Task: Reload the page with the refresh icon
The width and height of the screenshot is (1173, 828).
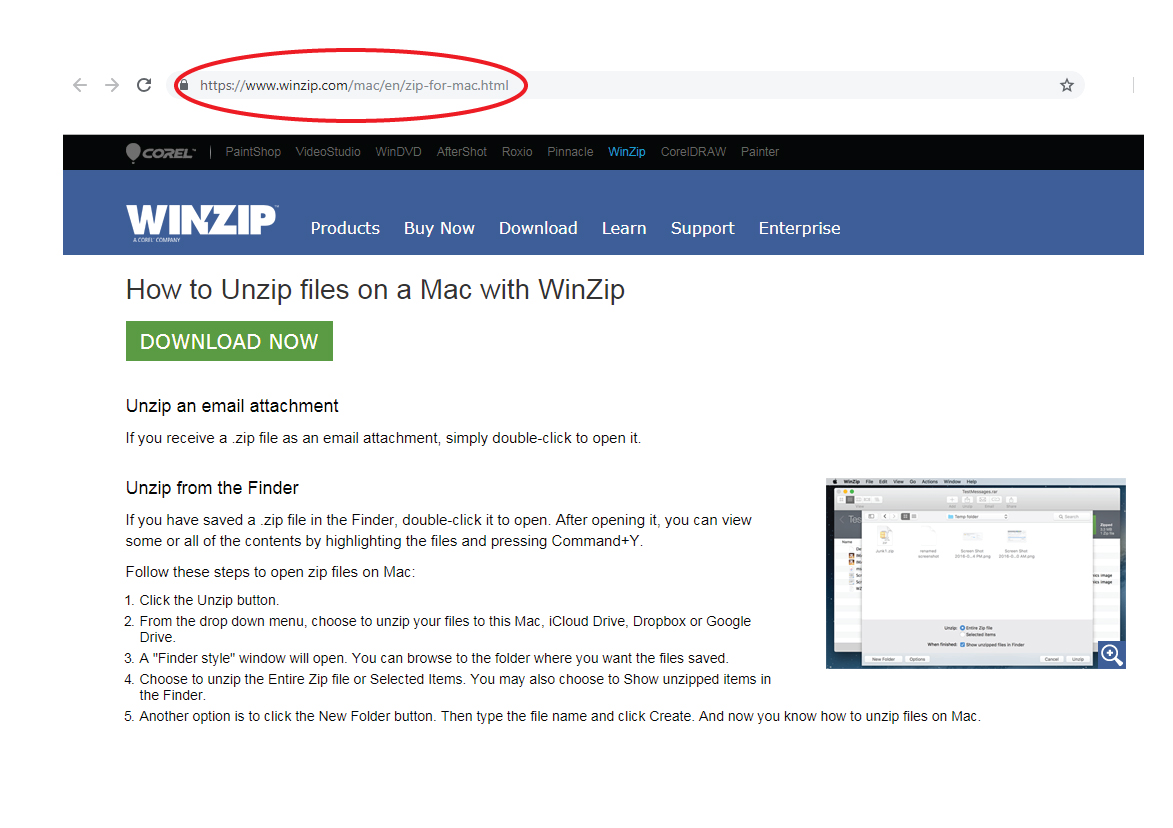Action: (144, 85)
